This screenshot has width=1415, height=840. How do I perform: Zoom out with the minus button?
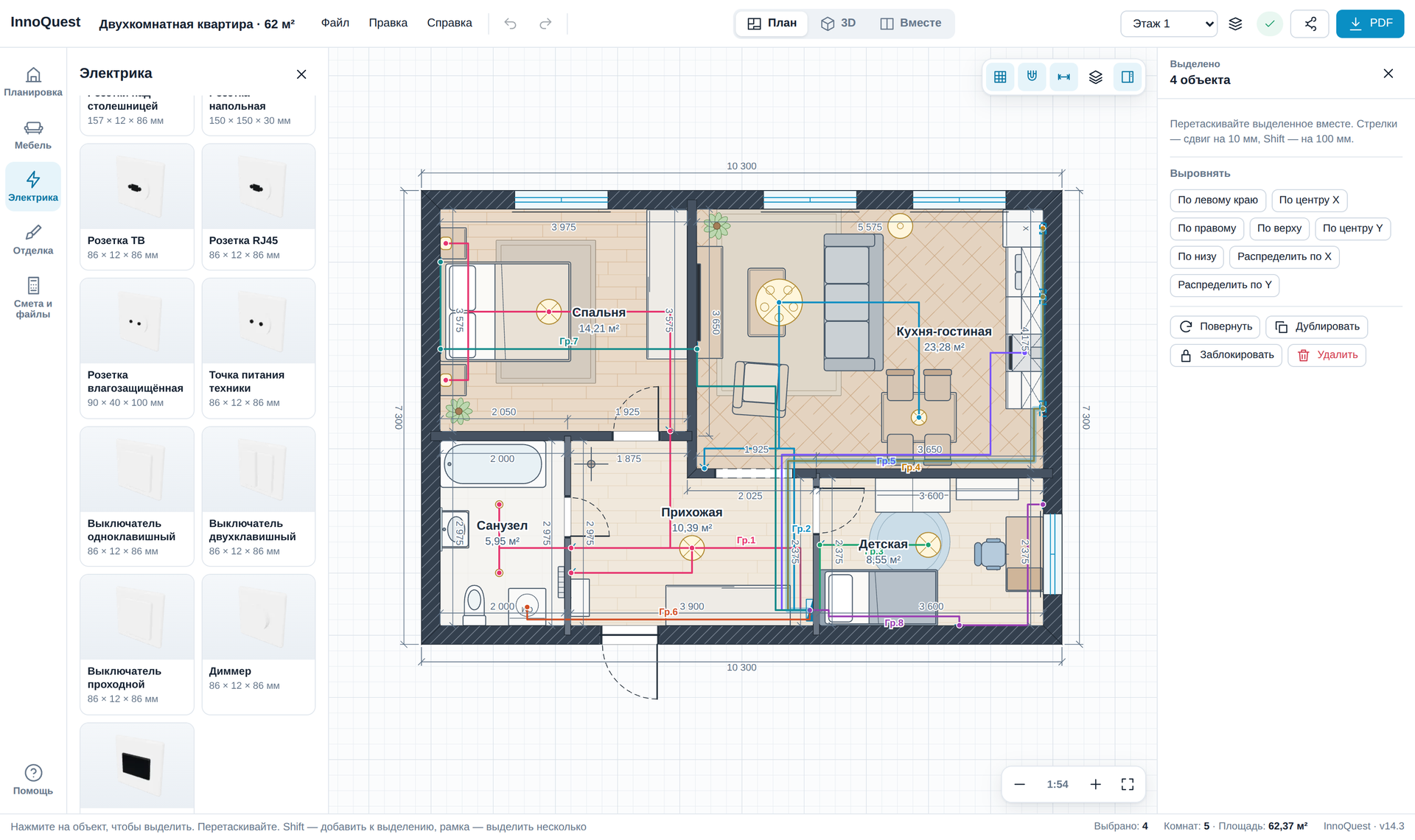point(1019,784)
